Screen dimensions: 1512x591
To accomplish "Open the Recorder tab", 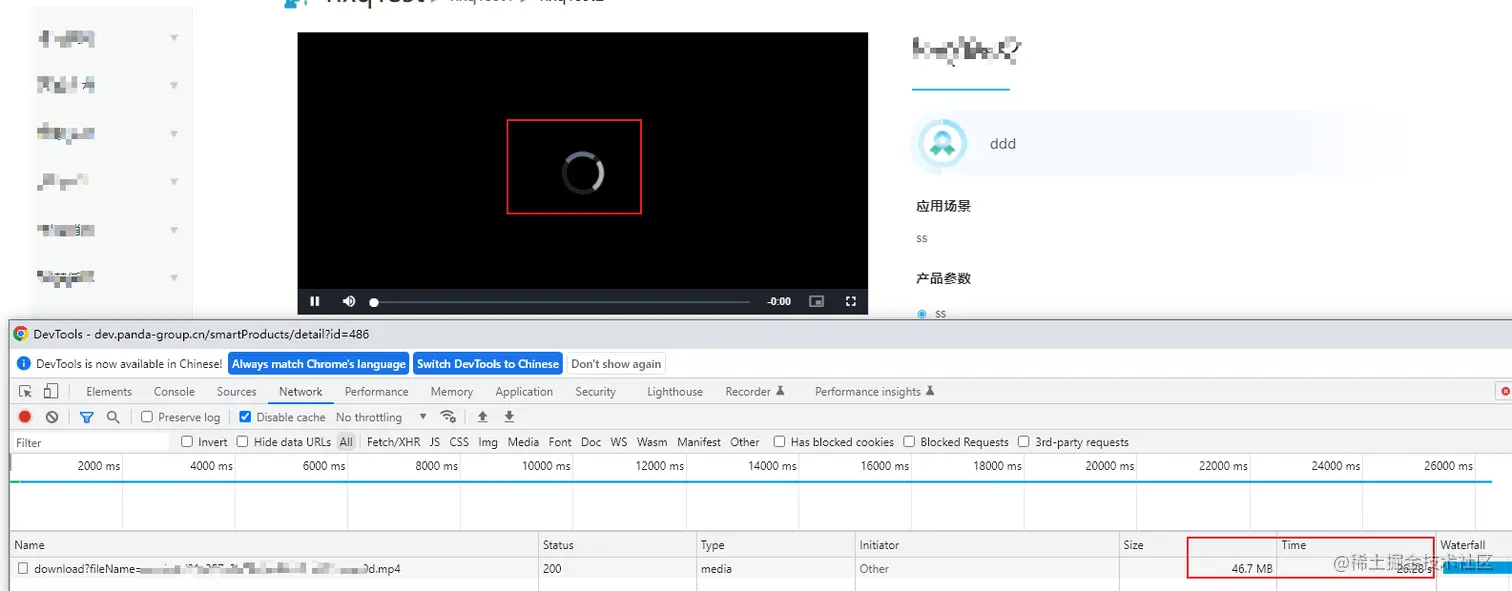I will click(x=755, y=392).
